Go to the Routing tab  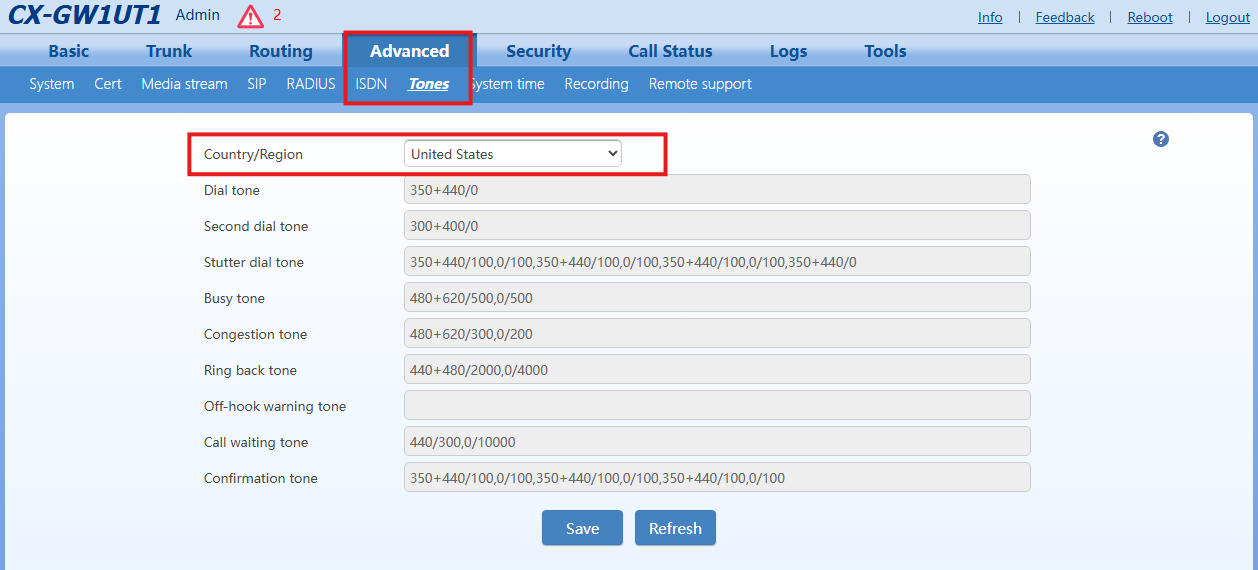pyautogui.click(x=281, y=51)
